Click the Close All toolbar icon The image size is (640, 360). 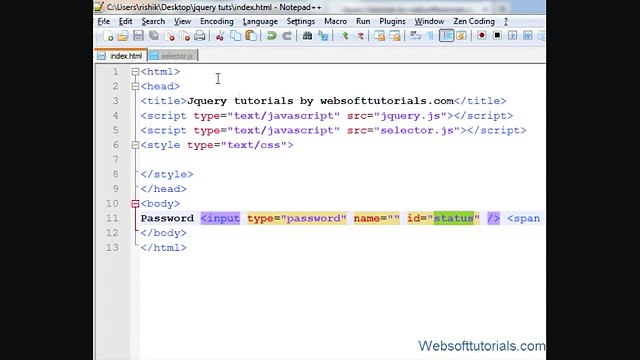[x=184, y=36]
